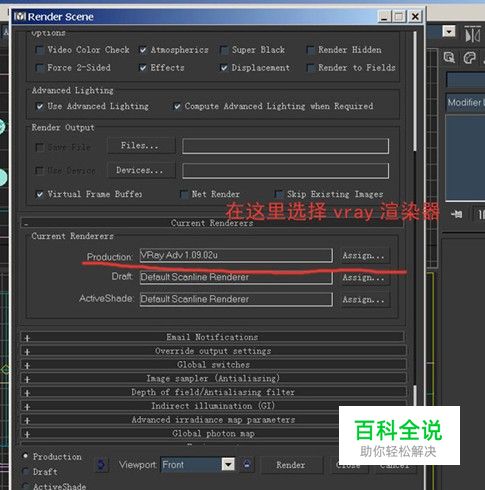Uncheck the Displacement option
Screen dimensions: 485x490
coord(224,68)
